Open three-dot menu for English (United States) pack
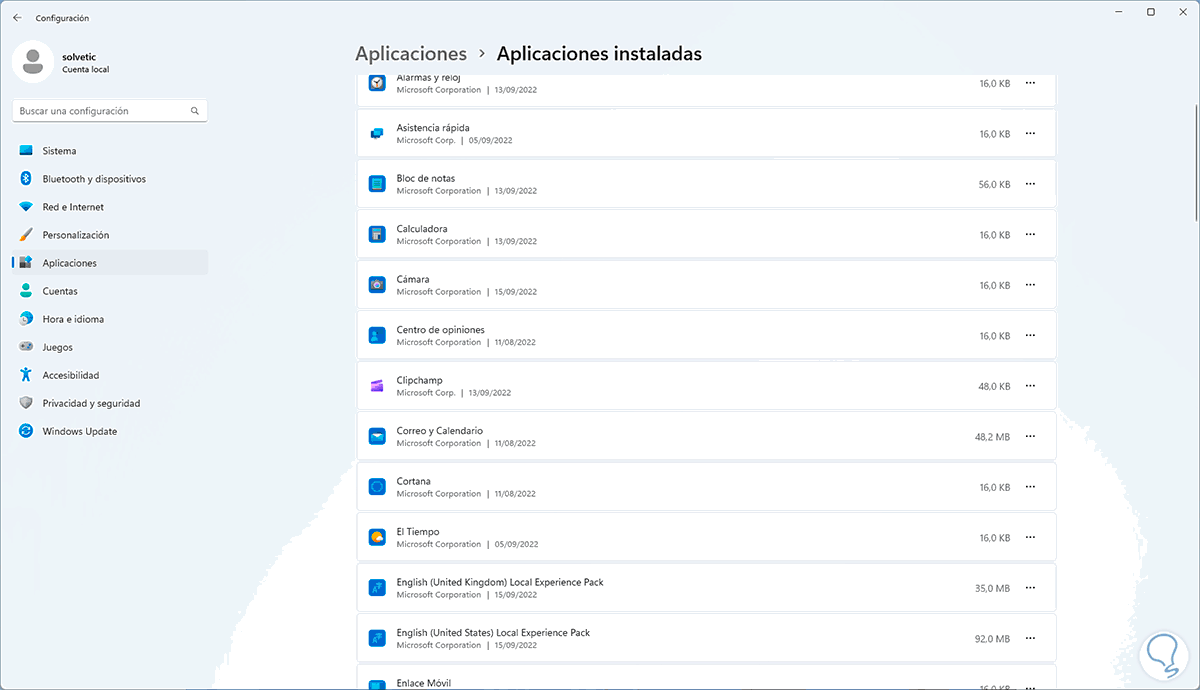 [1030, 638]
